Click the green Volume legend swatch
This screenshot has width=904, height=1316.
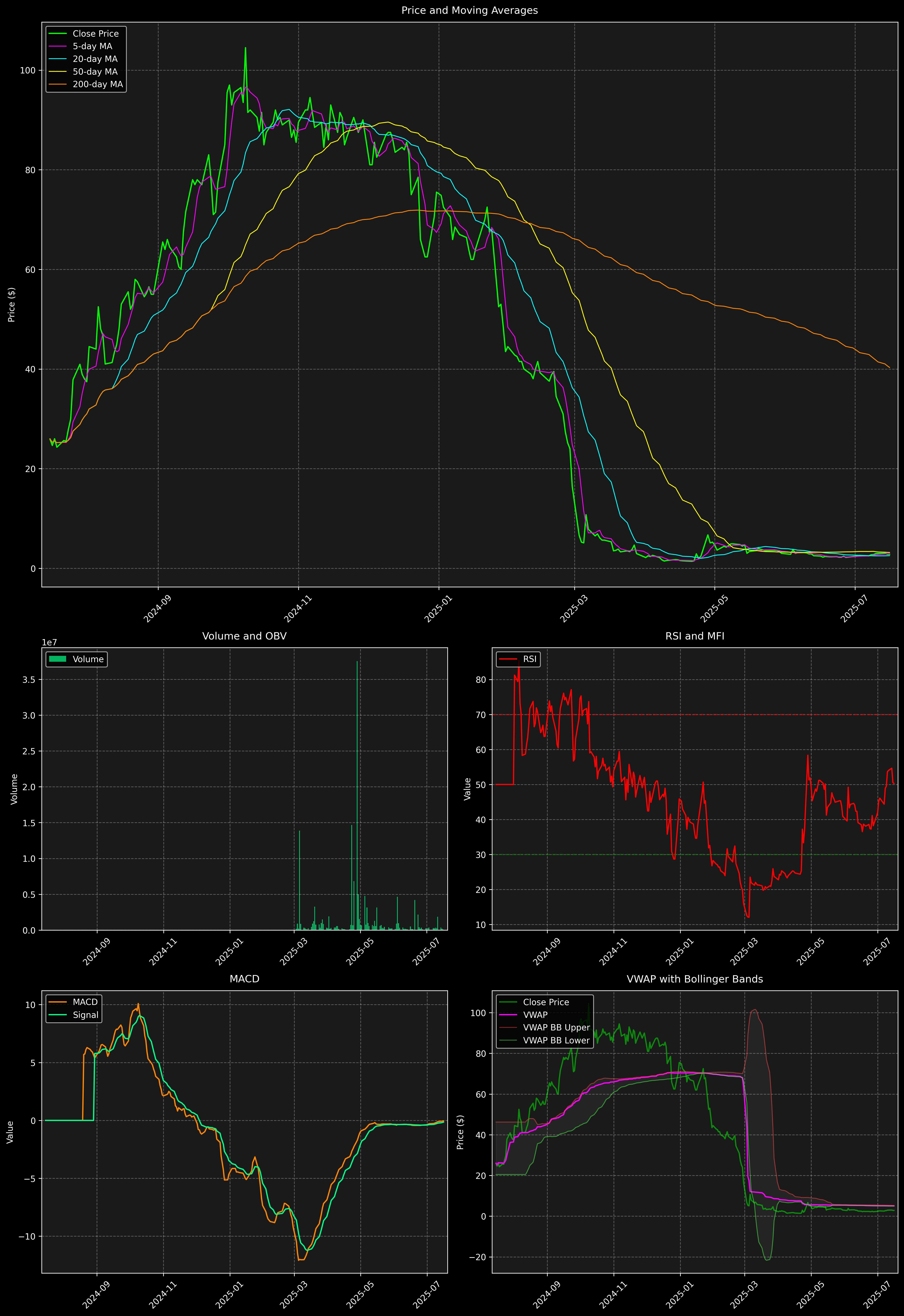[58, 659]
